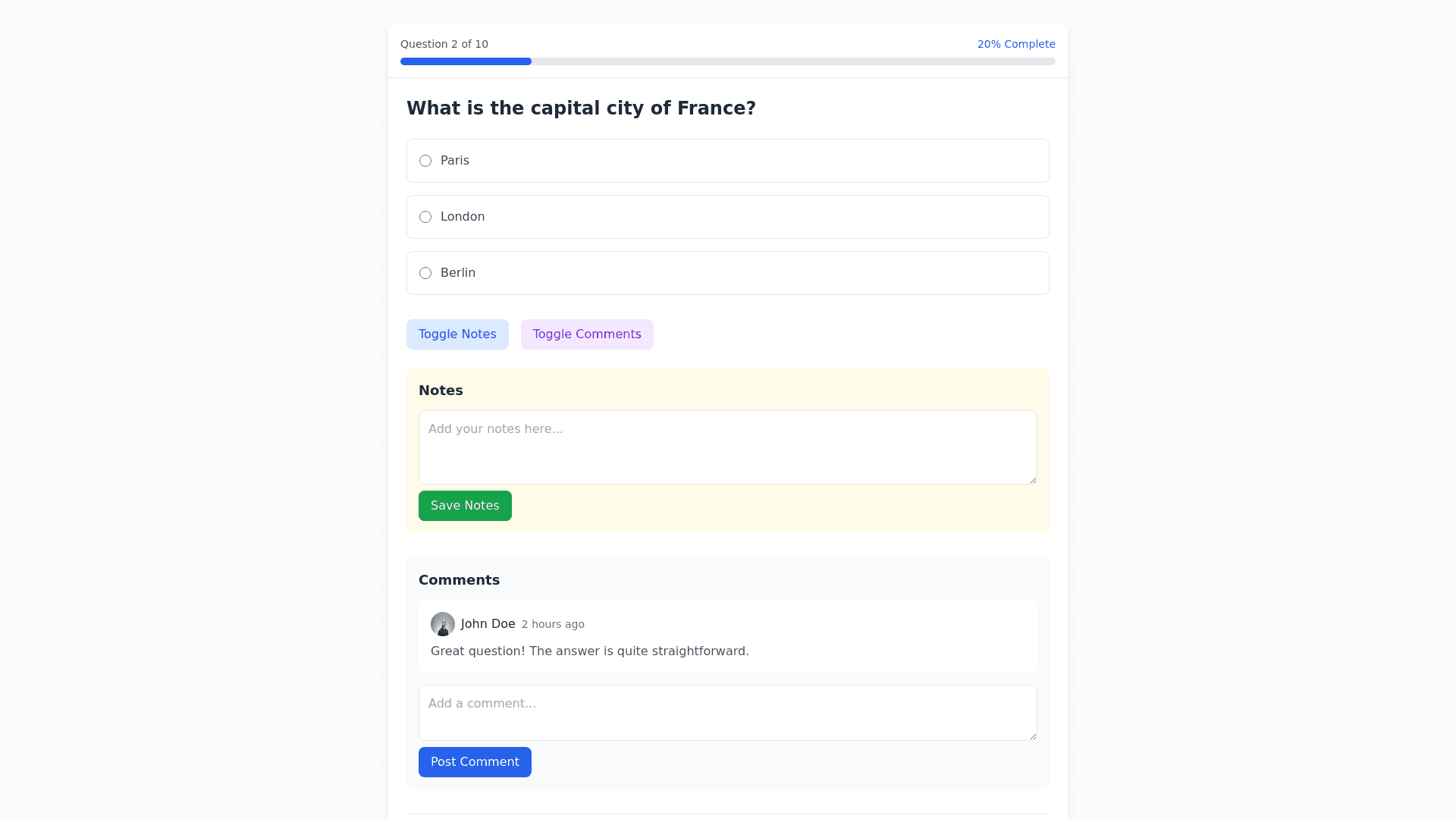Open John Doe's avatar picture
1456x819 pixels.
click(x=443, y=624)
